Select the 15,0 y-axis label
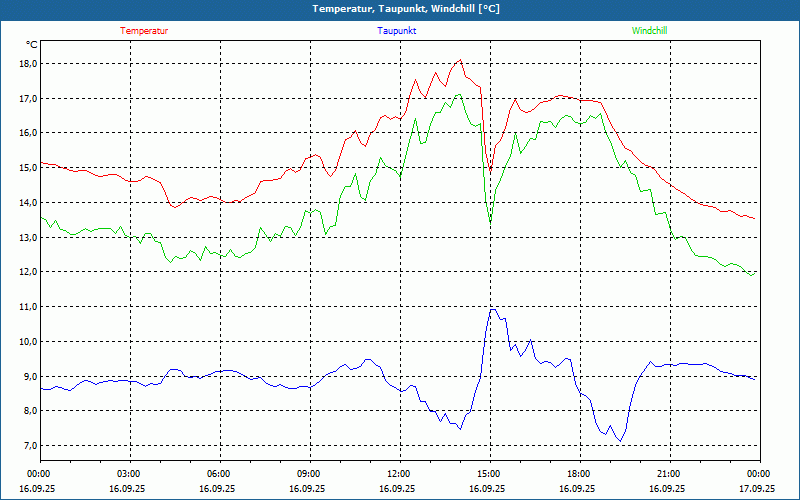 coord(28,168)
